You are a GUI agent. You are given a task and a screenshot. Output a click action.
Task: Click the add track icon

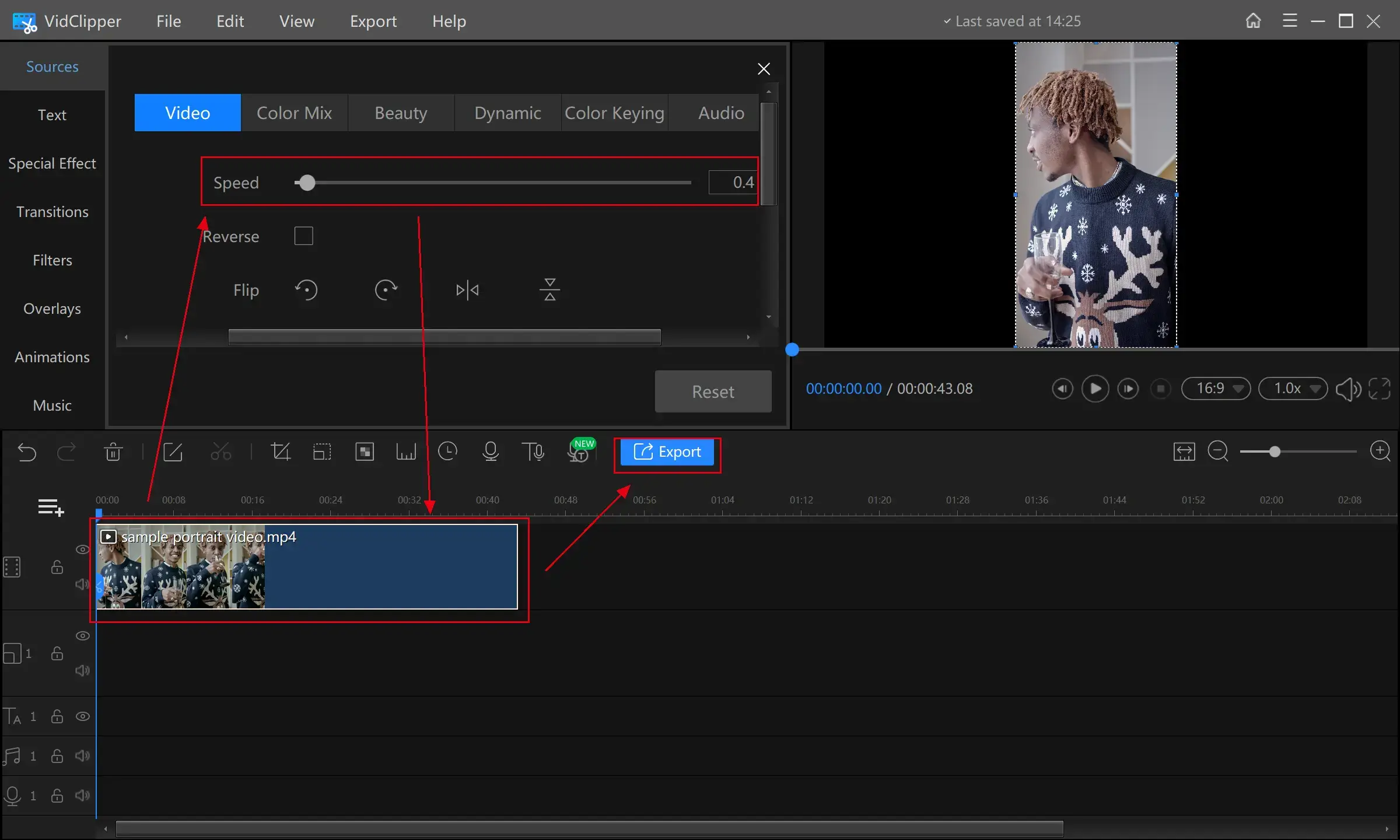click(51, 508)
